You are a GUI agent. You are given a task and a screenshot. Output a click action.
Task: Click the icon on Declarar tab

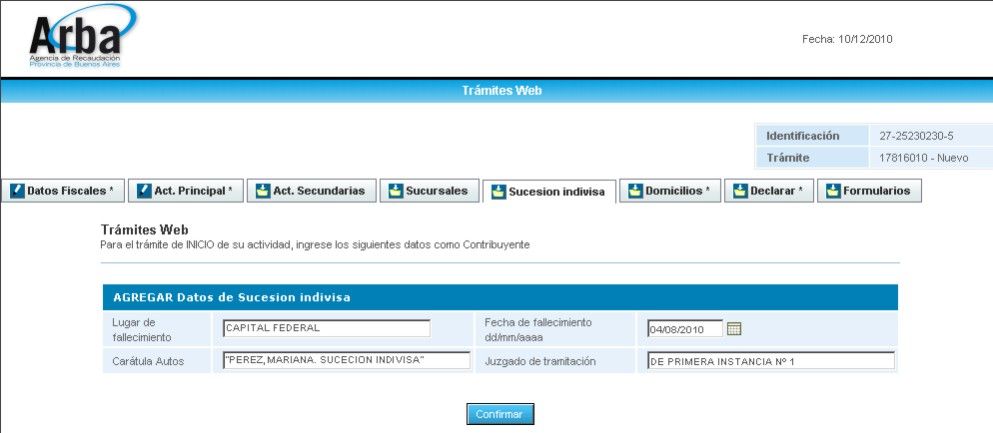tap(740, 191)
